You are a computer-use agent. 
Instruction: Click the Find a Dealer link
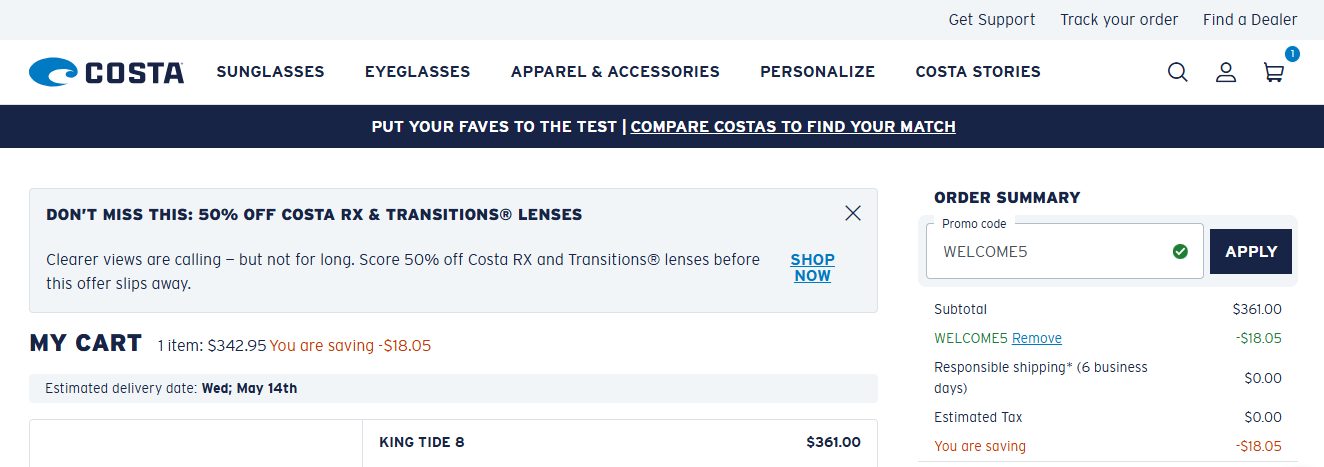[x=1250, y=20]
